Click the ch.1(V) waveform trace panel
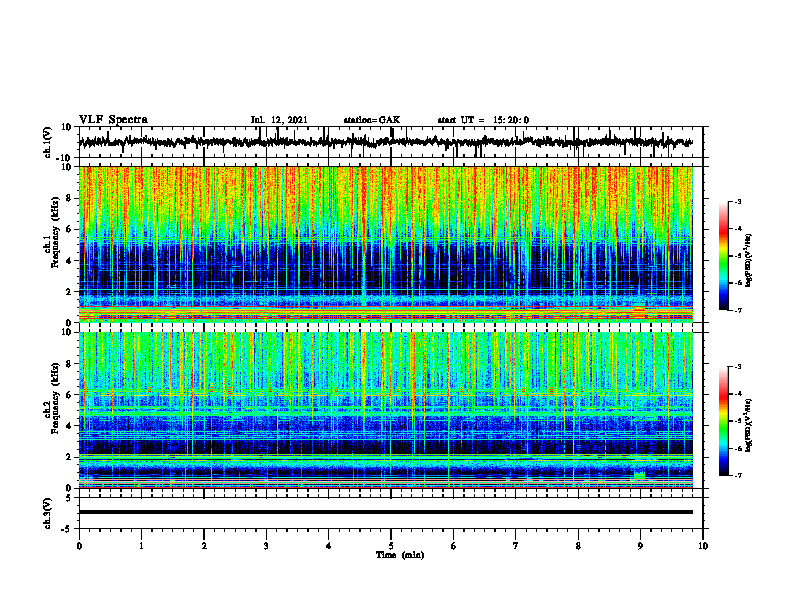The width and height of the screenshot is (792, 612). coord(390,142)
